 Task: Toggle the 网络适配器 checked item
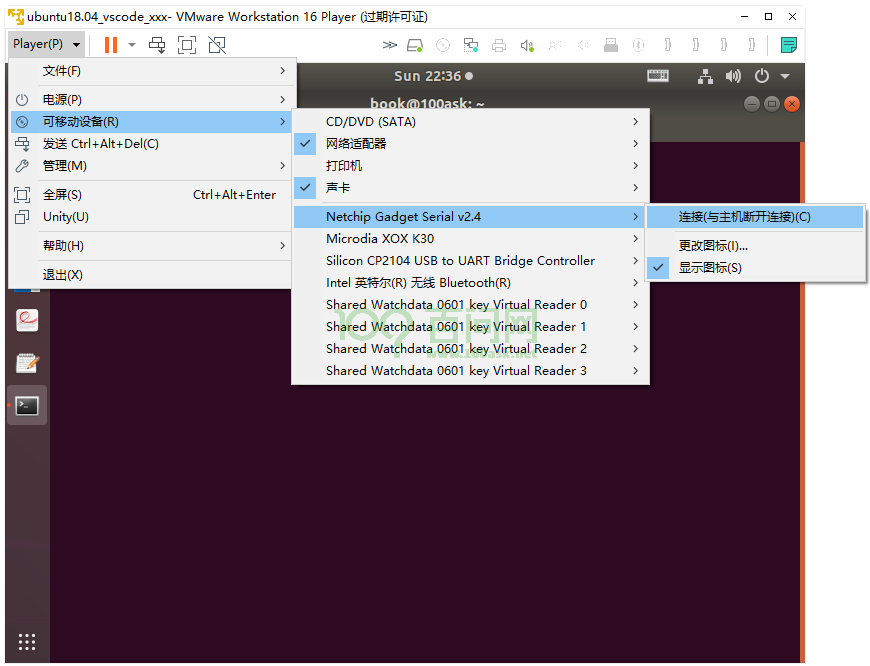[471, 144]
